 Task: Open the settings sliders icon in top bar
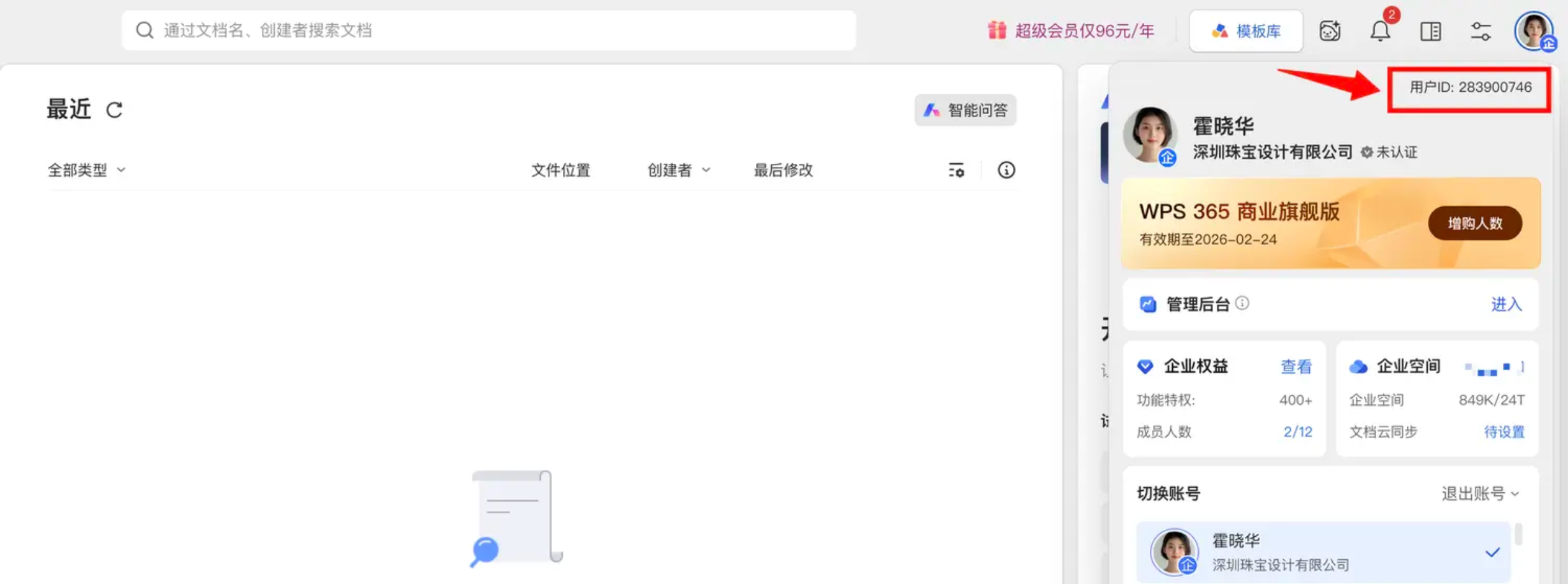1481,31
